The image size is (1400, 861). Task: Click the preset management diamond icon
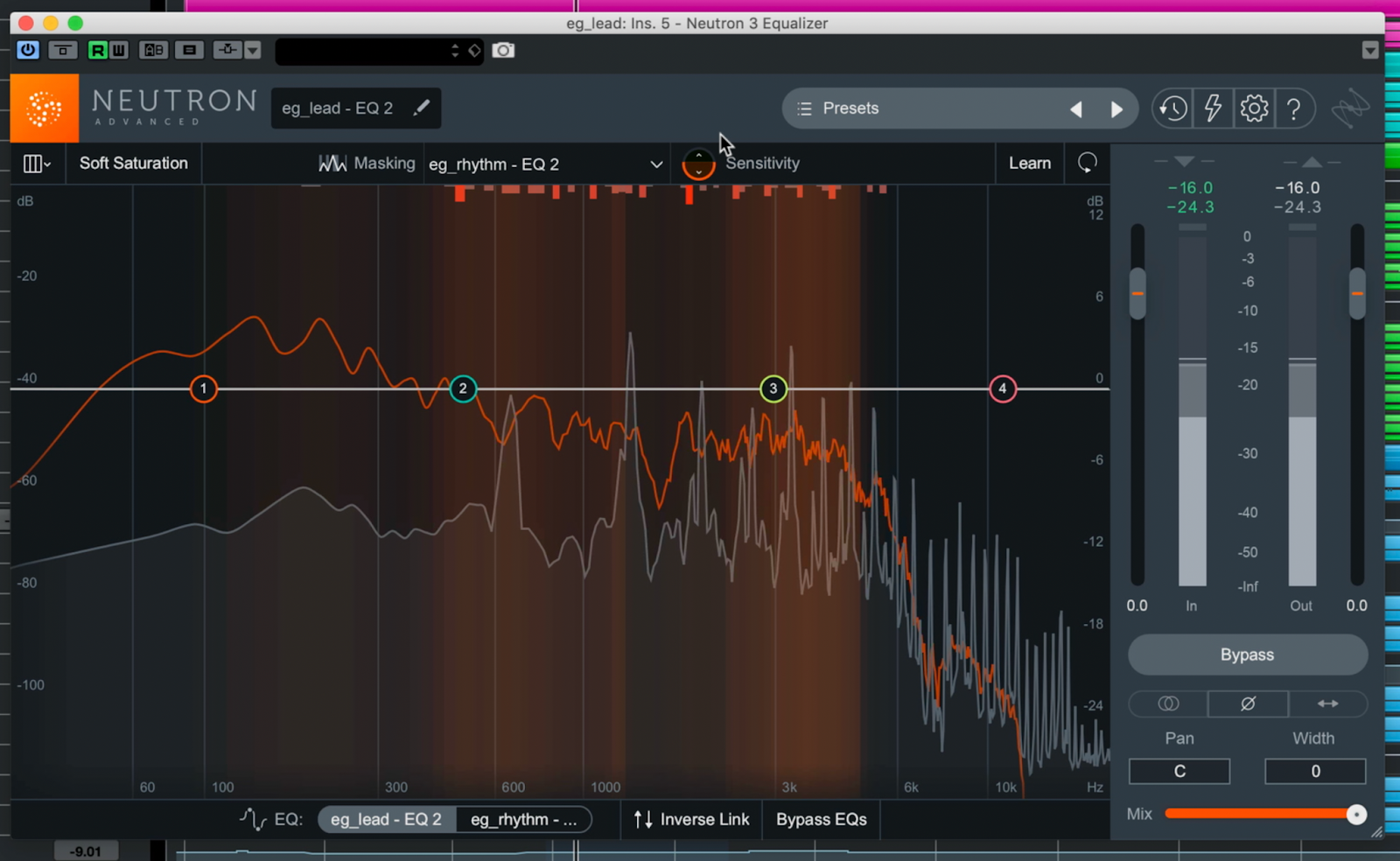tap(474, 51)
